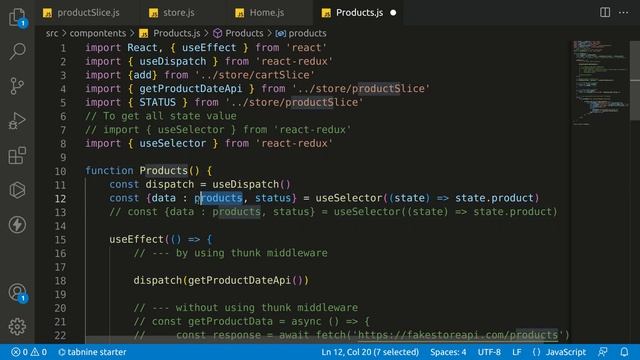Change the Spaces: 4 indentation setting
This screenshot has height=360, width=640.
(x=448, y=352)
